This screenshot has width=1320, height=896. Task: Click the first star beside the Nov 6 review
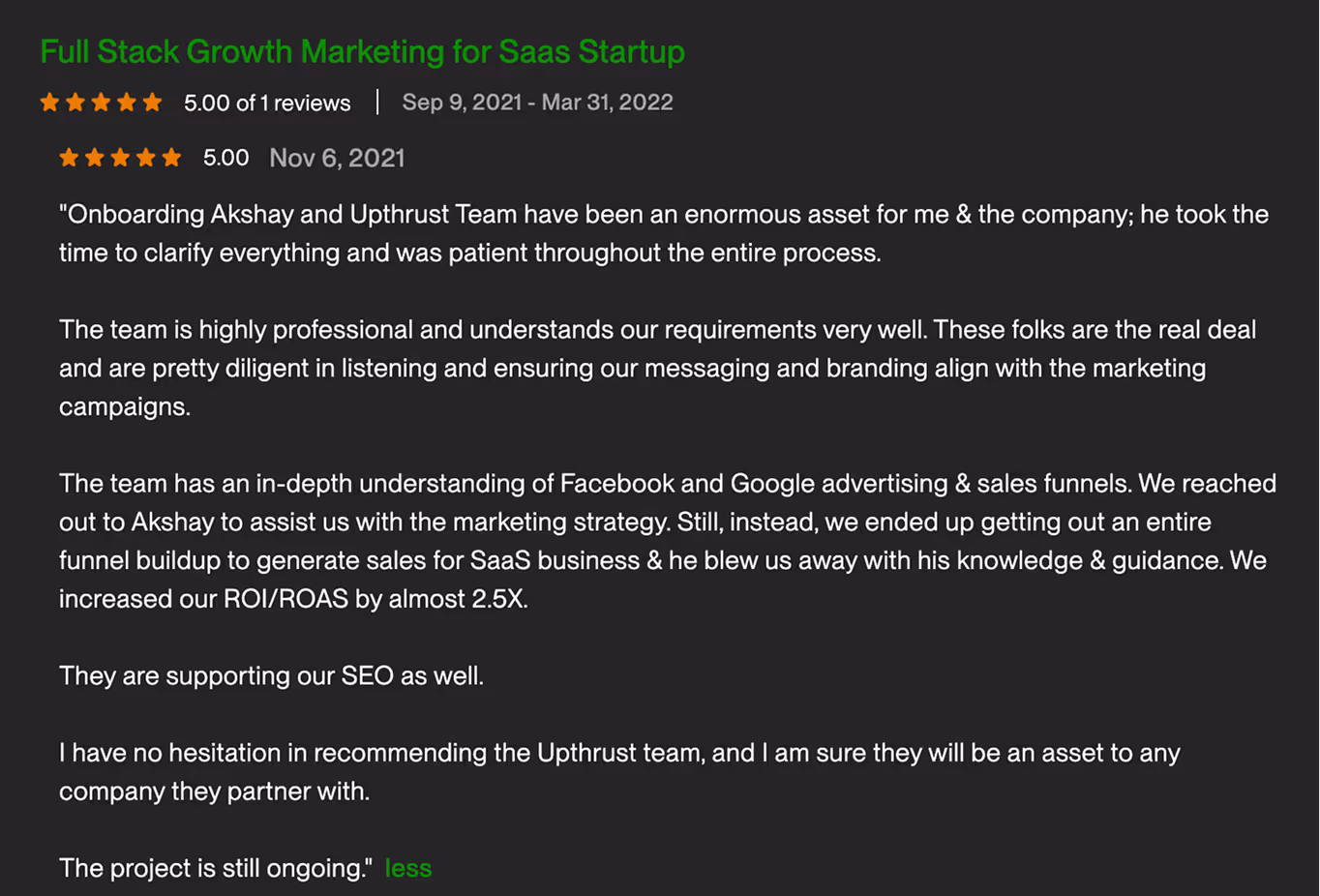tap(69, 157)
